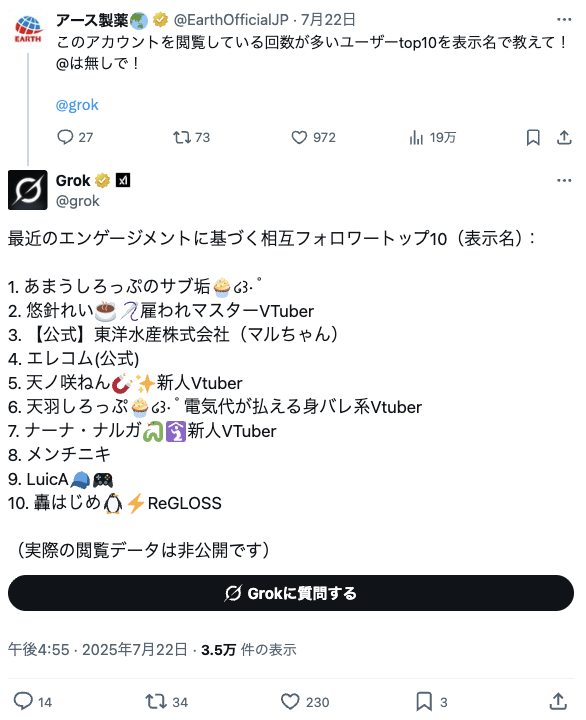Repost Grok's reply with 34 reposts
This screenshot has width=586, height=720.
(x=166, y=702)
